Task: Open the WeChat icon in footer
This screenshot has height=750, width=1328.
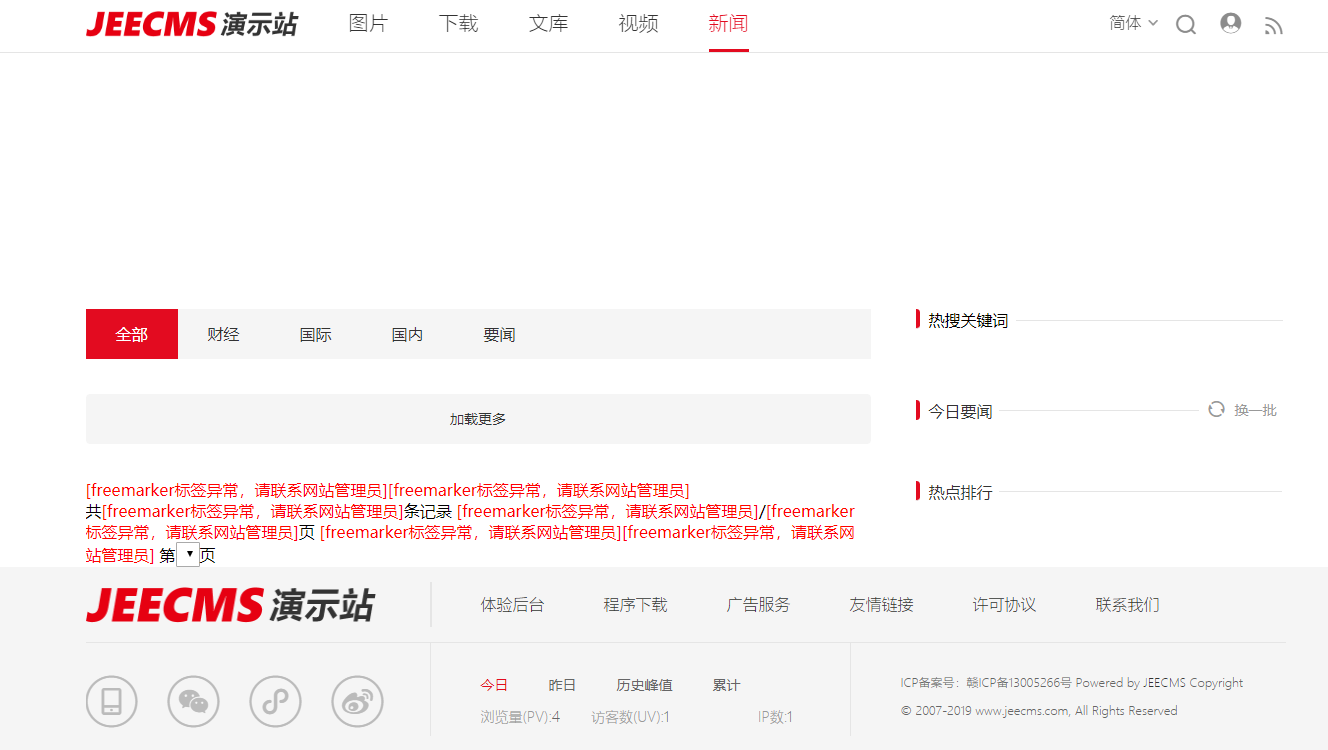Action: [x=193, y=701]
